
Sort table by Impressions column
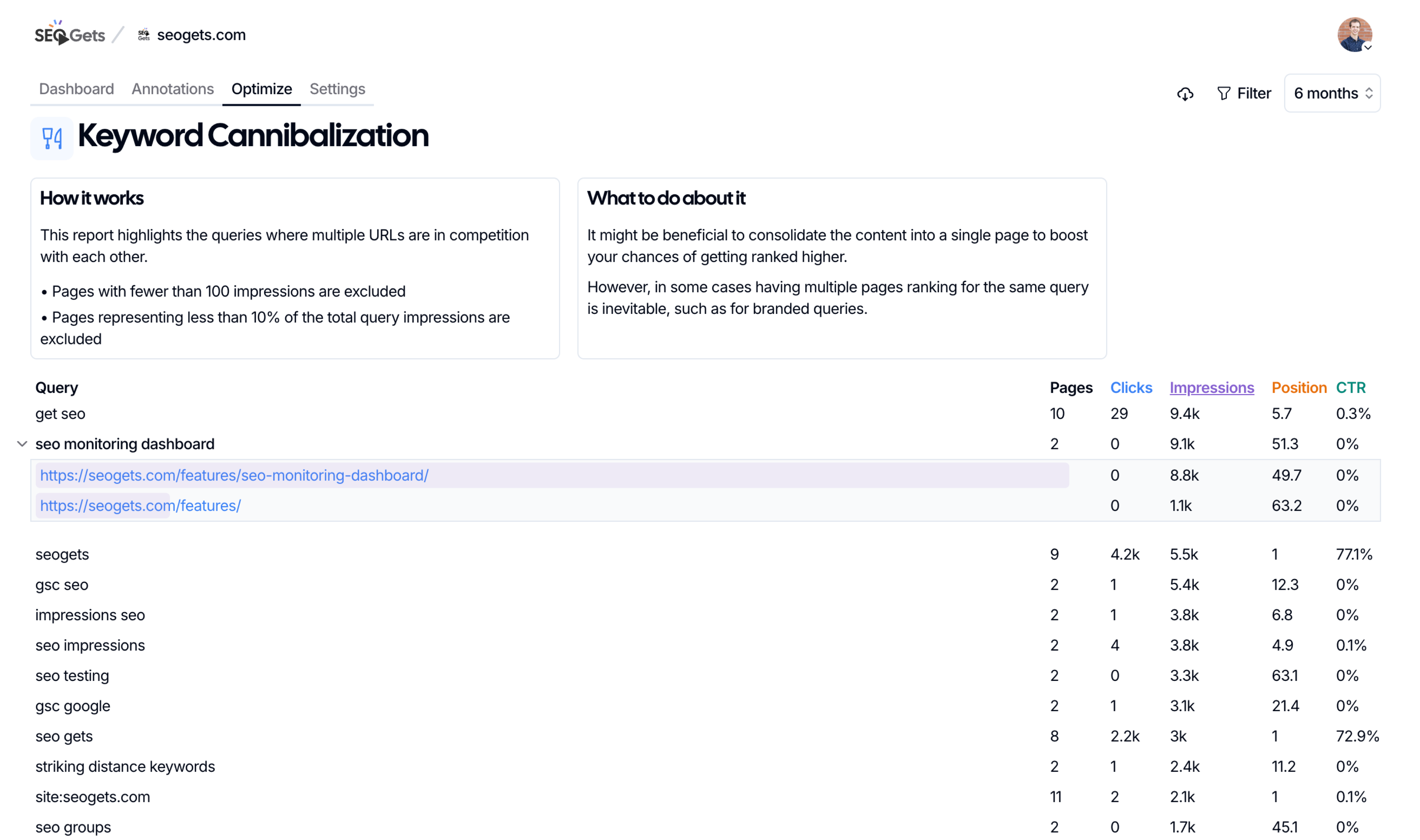click(x=1211, y=388)
